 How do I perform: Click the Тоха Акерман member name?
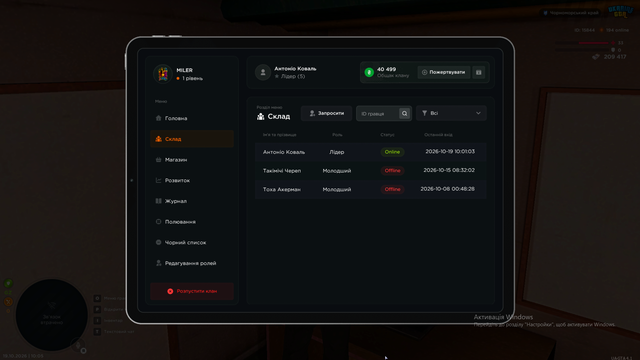pyautogui.click(x=282, y=189)
